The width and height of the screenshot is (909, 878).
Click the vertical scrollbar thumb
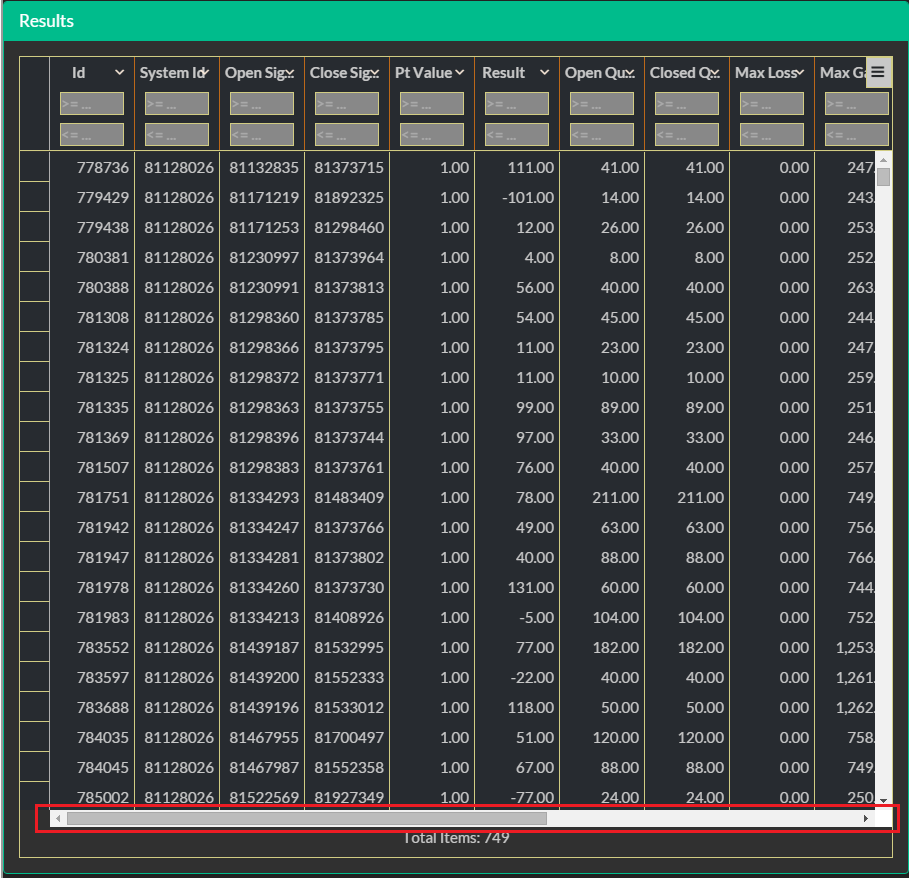tap(883, 177)
